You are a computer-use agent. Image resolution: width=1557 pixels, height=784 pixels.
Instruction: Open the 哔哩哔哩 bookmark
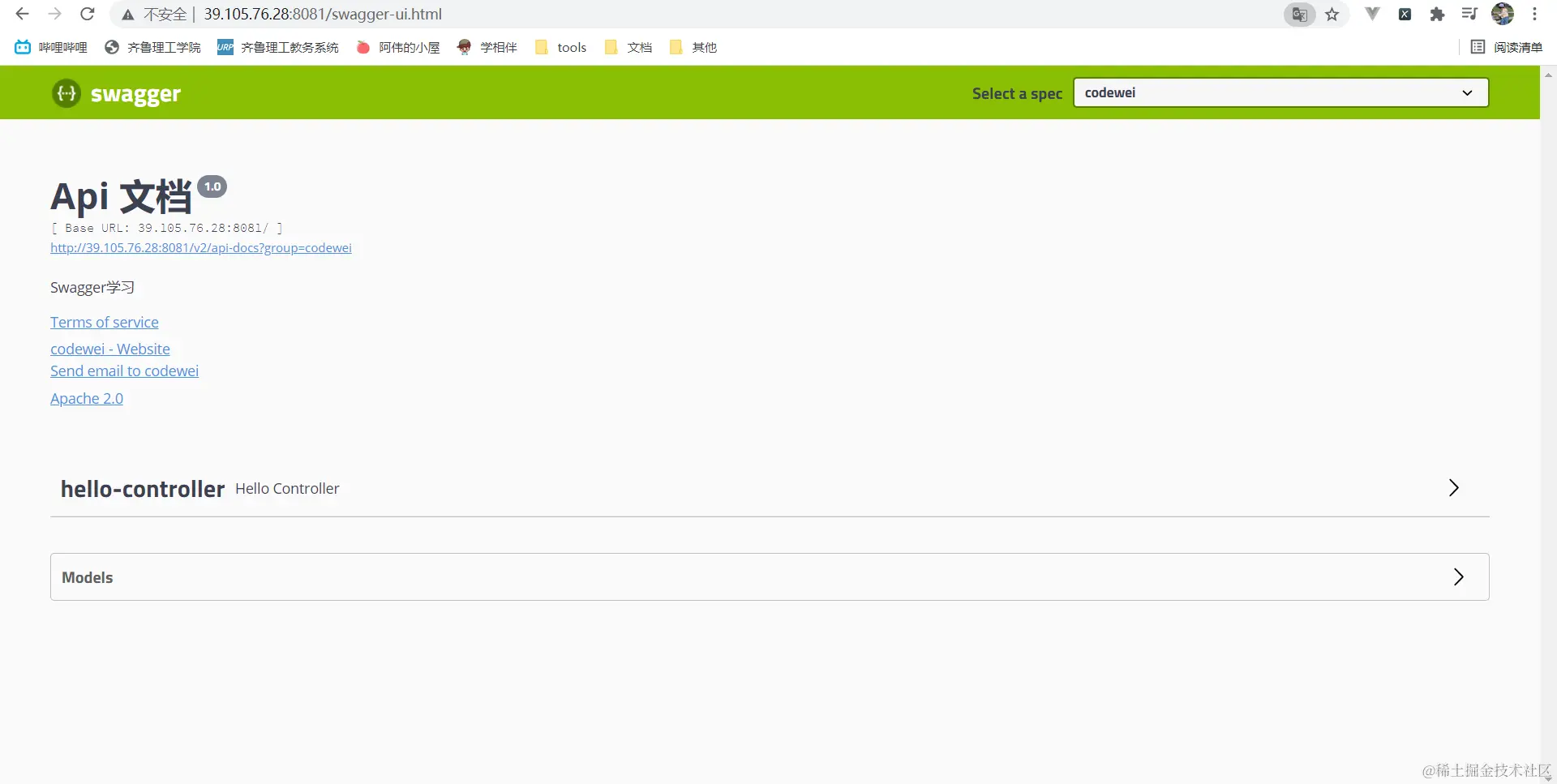51,47
